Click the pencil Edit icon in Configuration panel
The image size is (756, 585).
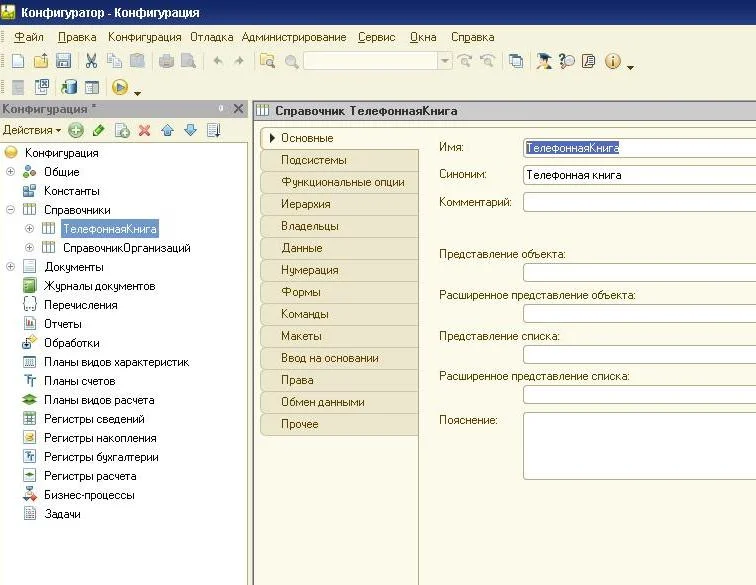click(x=98, y=130)
